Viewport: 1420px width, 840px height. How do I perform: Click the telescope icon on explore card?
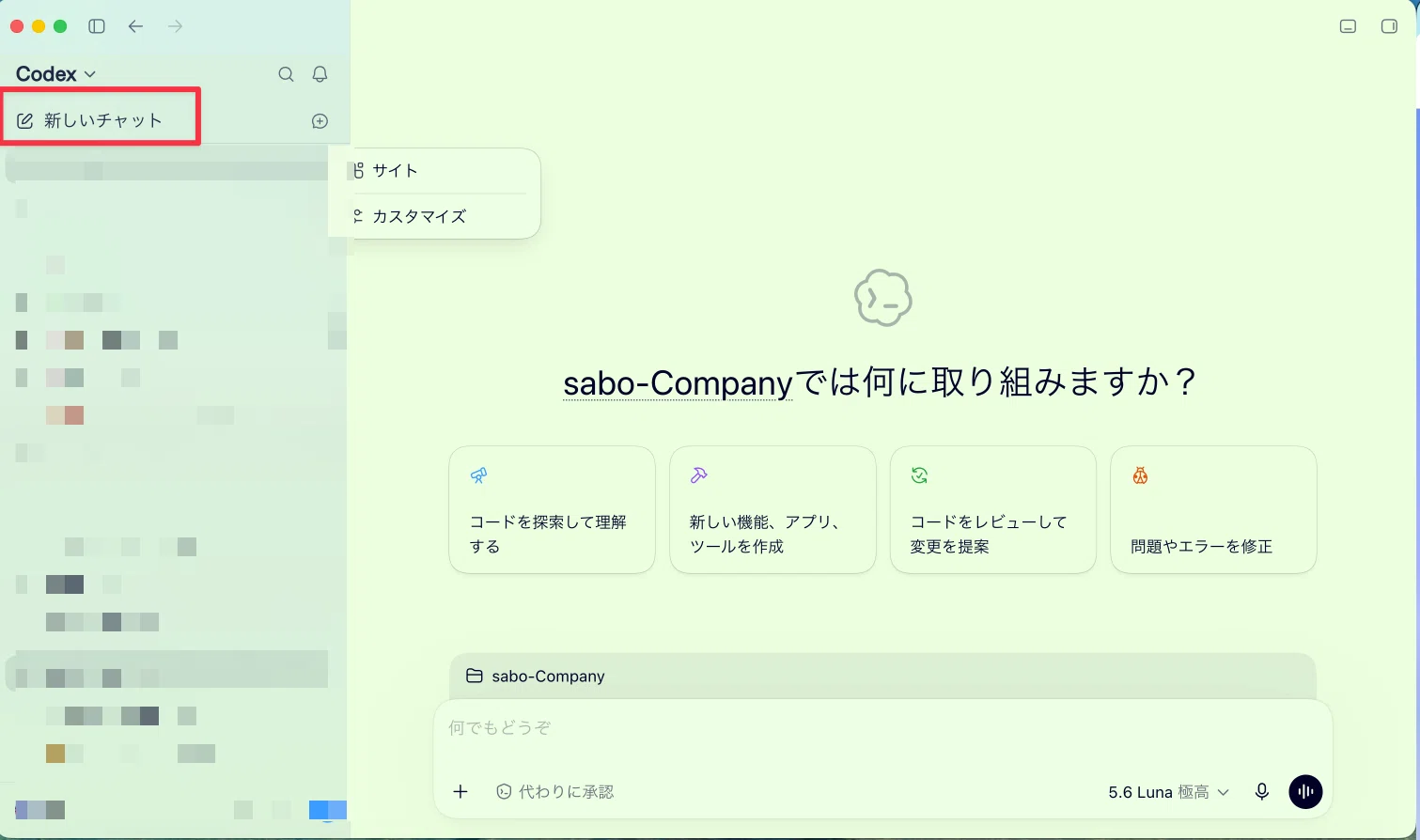click(479, 475)
